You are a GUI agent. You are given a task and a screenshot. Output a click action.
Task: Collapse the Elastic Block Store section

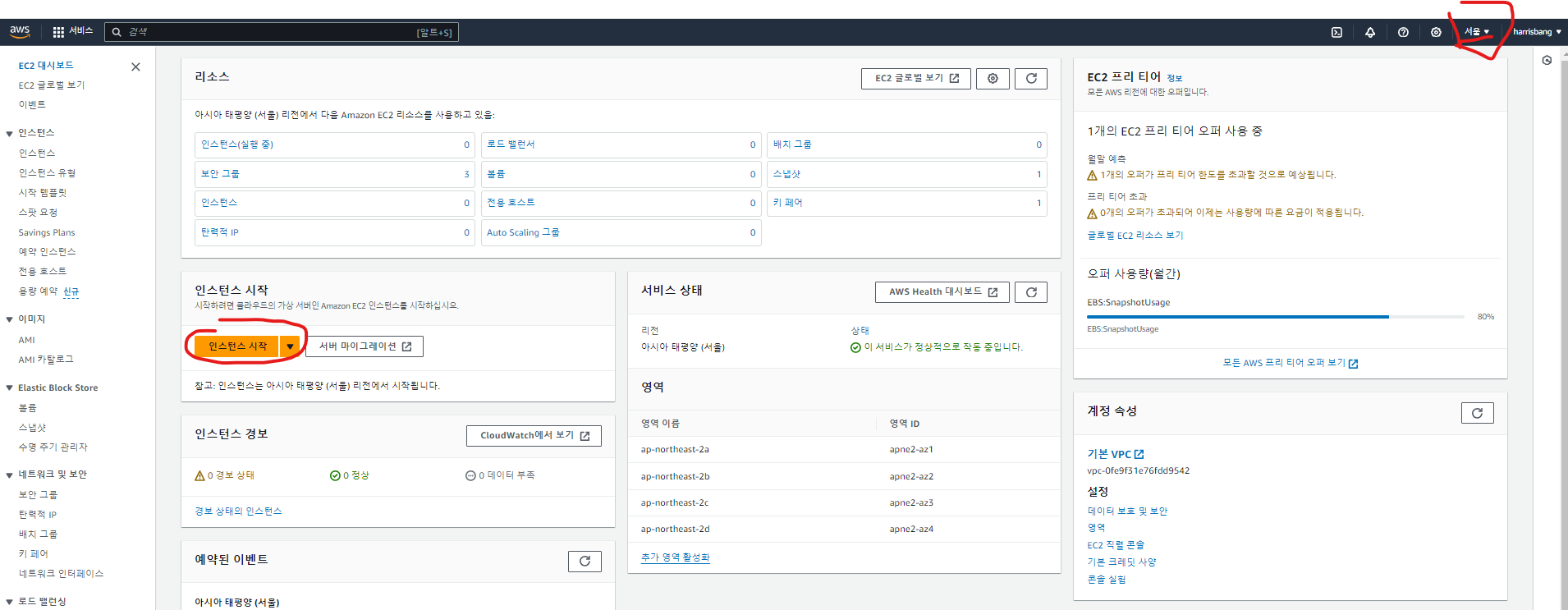point(9,388)
